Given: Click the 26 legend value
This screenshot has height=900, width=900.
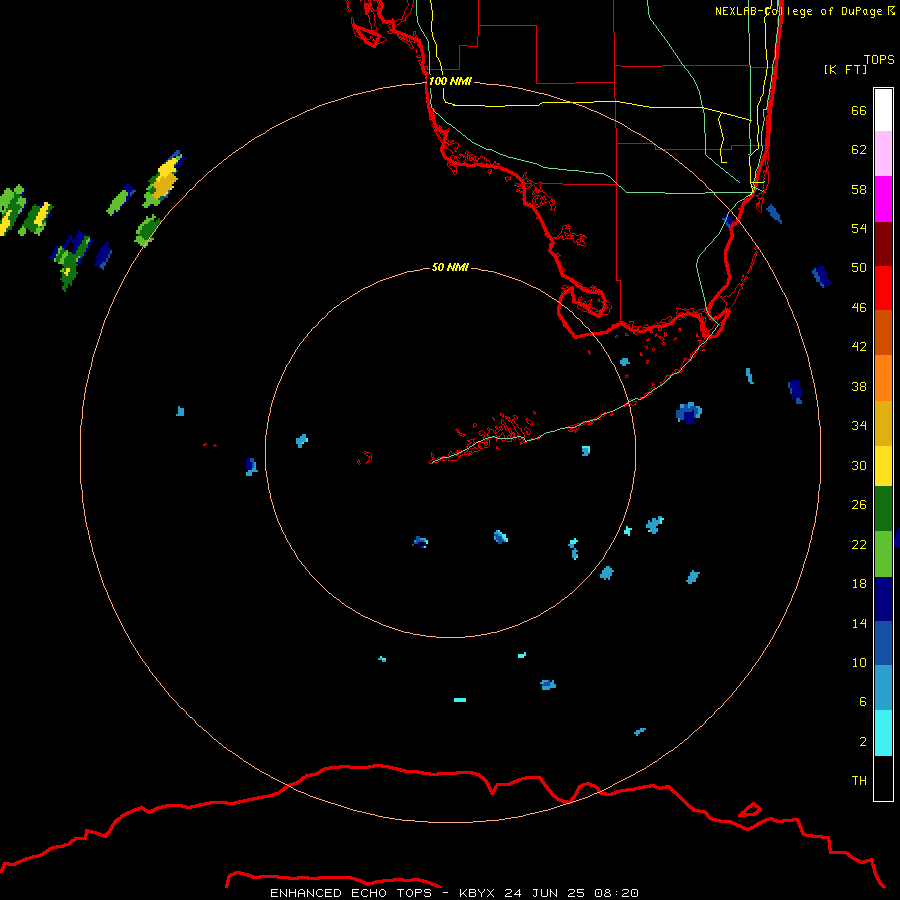Looking at the screenshot, I should click(859, 505).
